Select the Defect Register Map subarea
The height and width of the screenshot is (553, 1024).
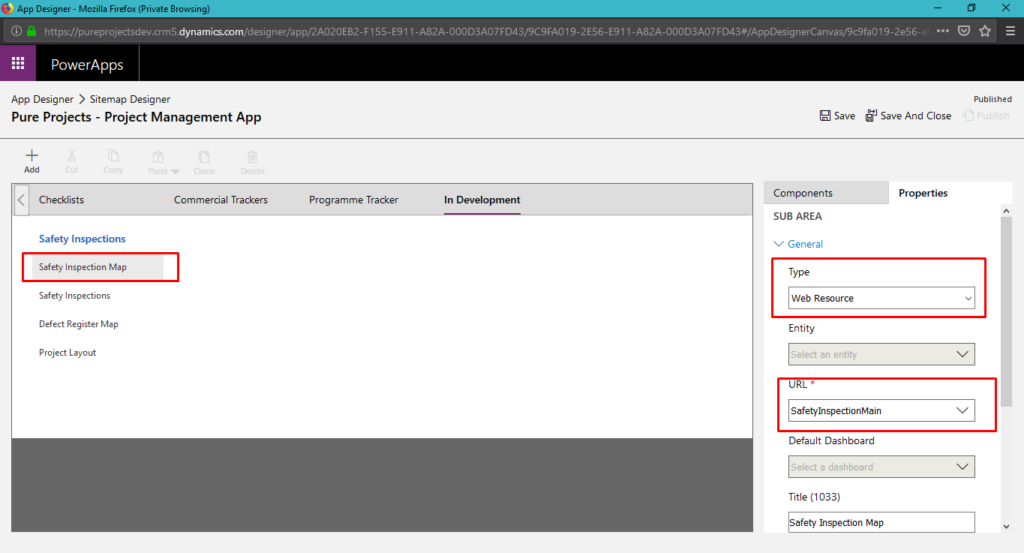pos(78,324)
